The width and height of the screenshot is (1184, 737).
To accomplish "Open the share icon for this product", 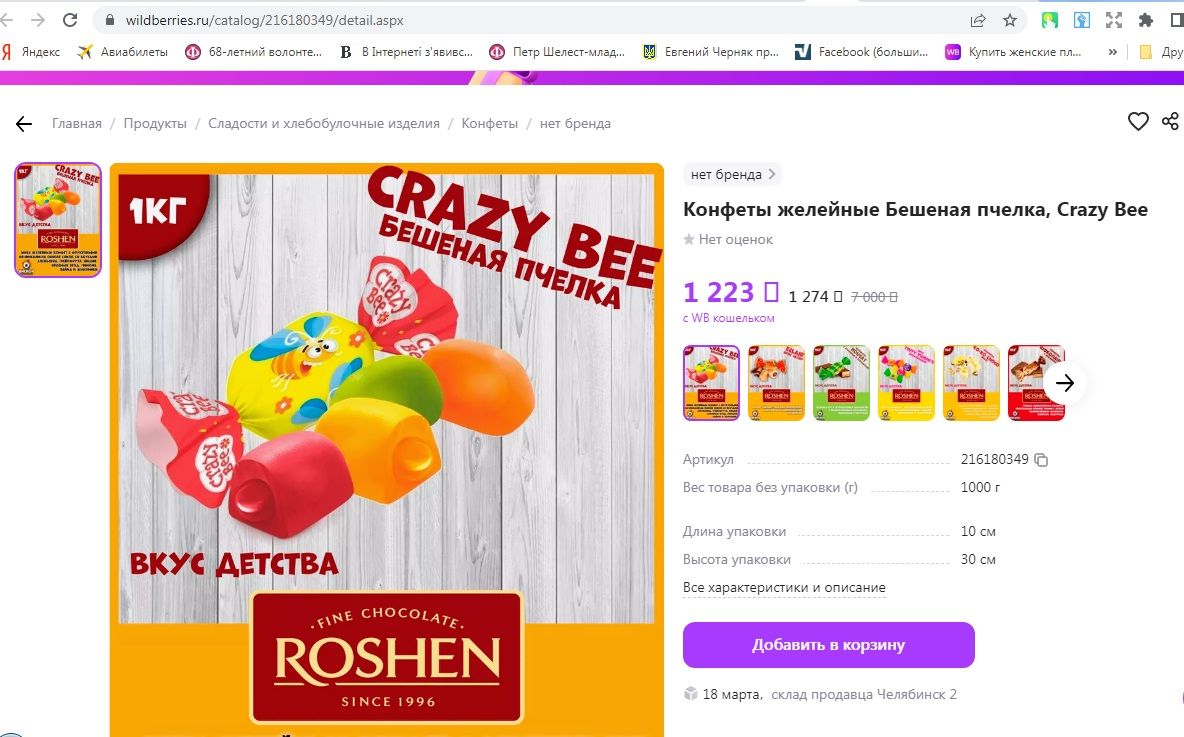I will [1170, 121].
